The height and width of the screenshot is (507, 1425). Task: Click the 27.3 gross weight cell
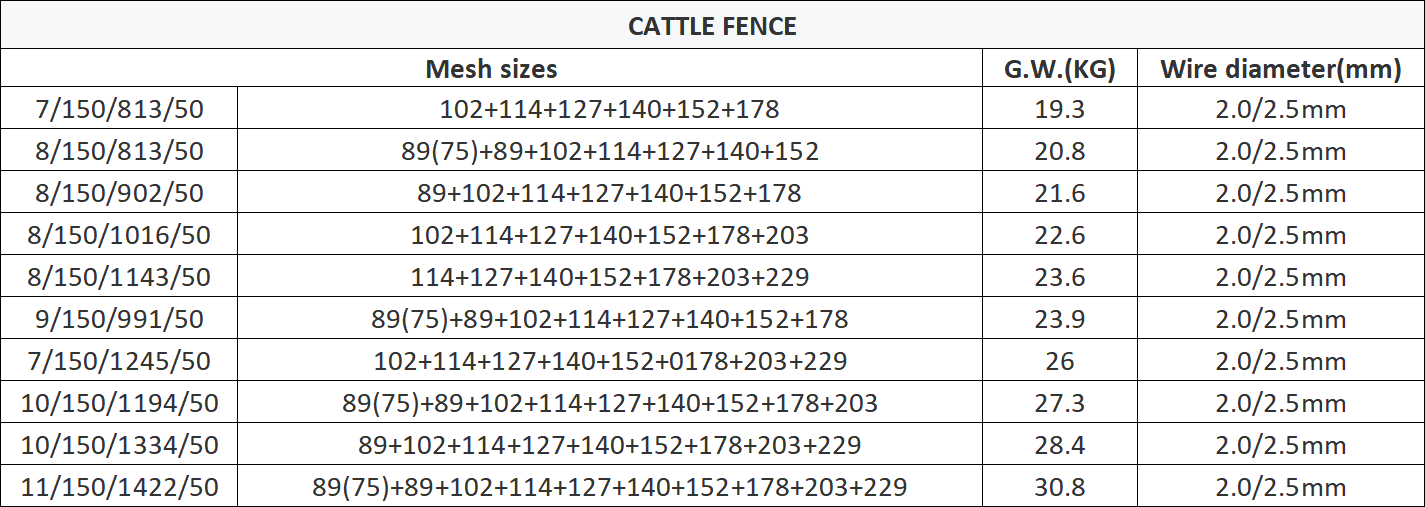[x=1059, y=402]
